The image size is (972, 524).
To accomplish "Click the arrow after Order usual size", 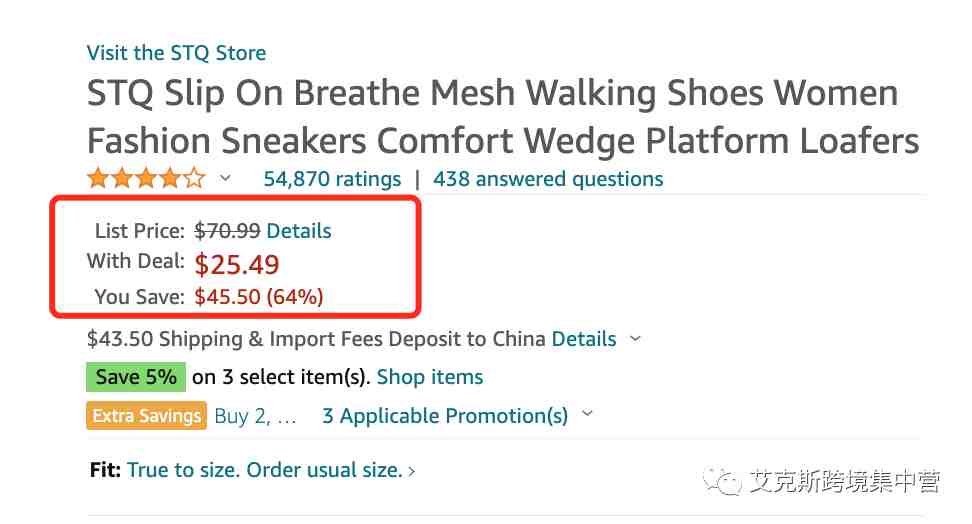I will click(x=412, y=472).
